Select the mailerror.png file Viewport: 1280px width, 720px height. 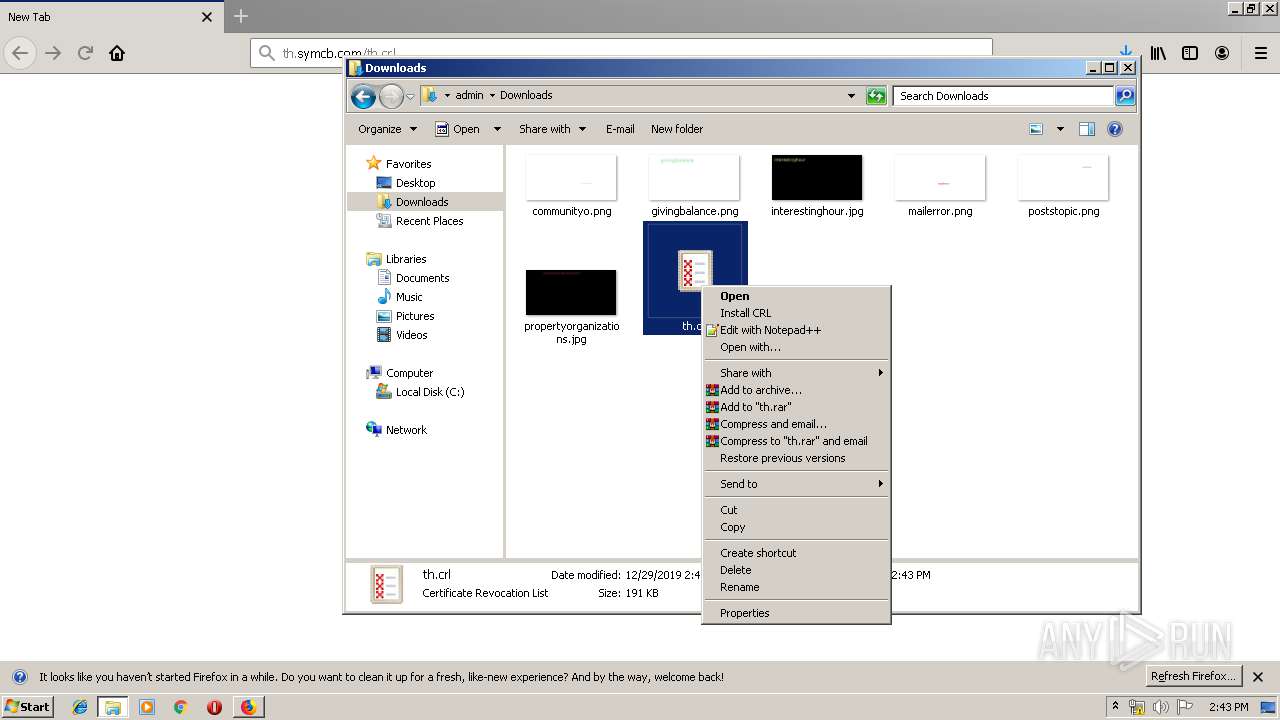pos(940,186)
